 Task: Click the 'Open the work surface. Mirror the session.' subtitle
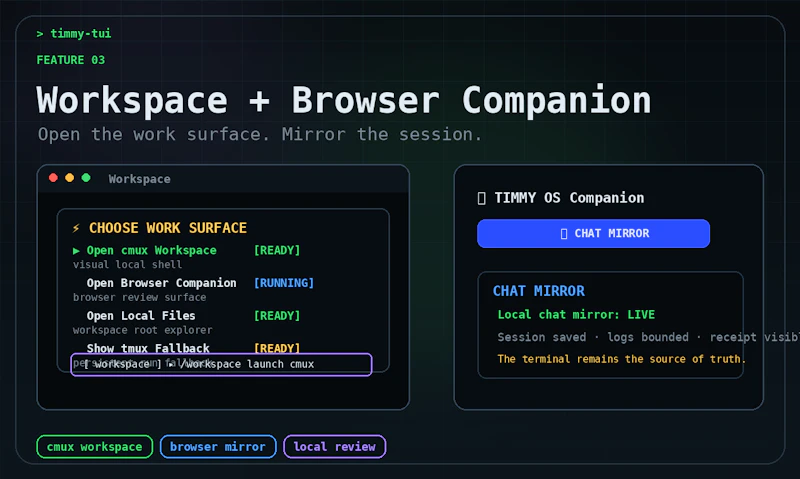[260, 135]
